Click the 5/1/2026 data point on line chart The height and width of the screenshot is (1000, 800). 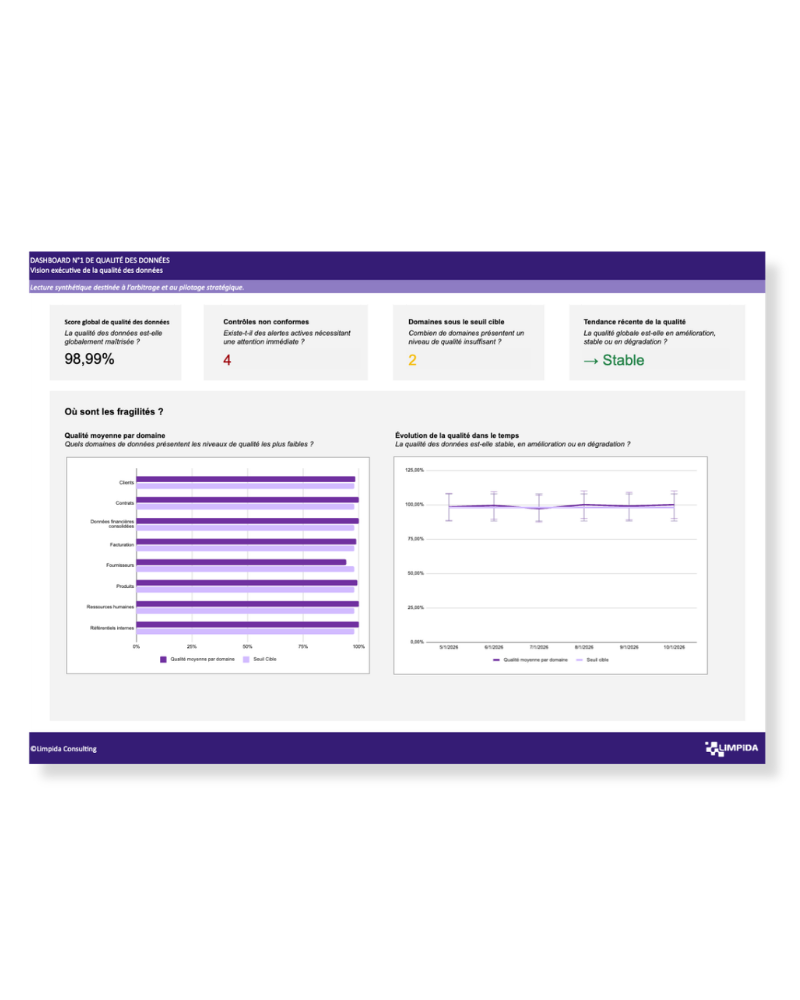448,507
